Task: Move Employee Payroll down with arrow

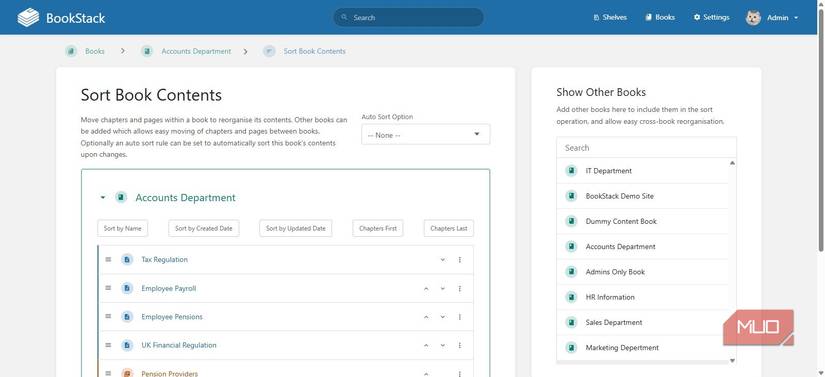Action: click(x=442, y=288)
